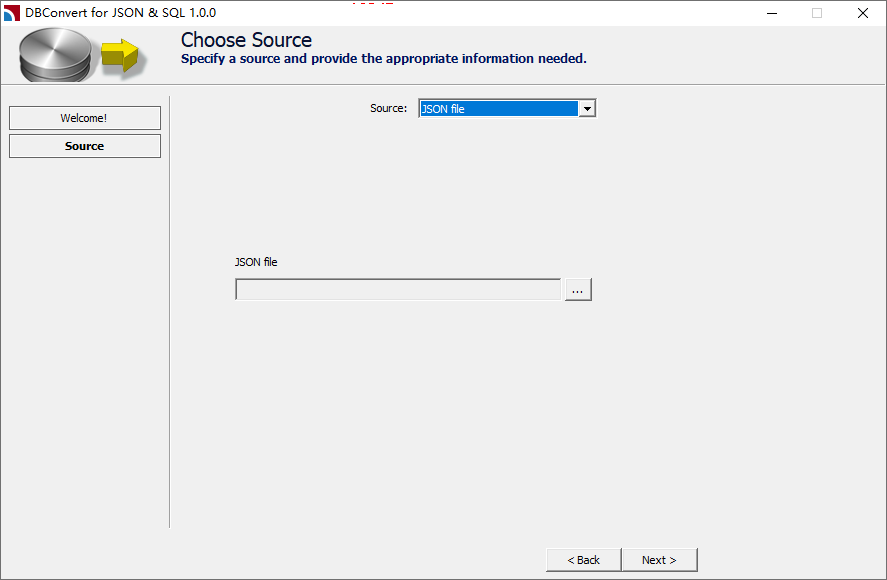Go back with the Back button
Image resolution: width=887 pixels, height=580 pixels.
(582, 559)
